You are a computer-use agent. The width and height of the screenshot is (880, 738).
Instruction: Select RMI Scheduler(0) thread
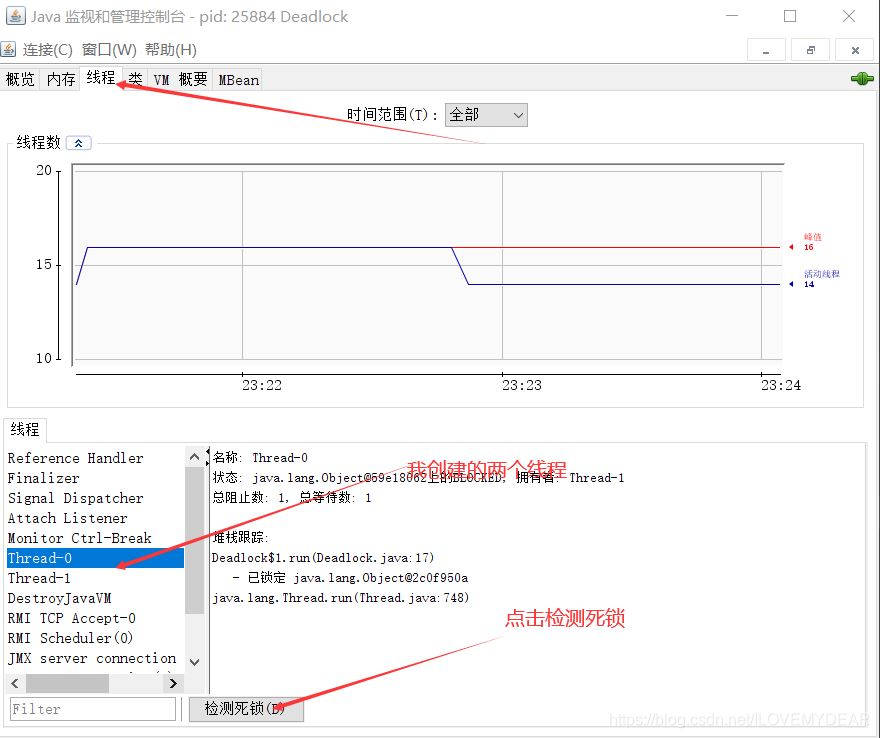tap(95, 638)
